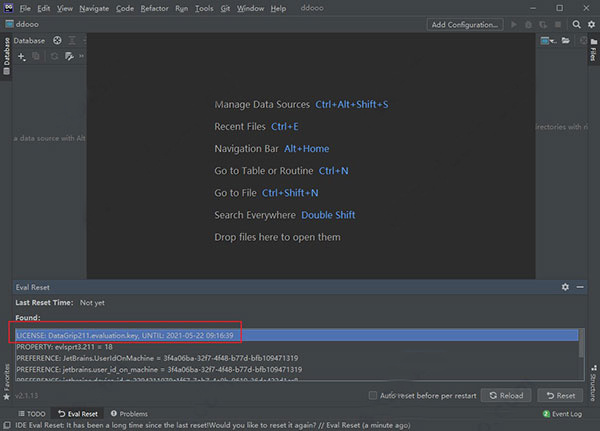Refresh the Database panel
The width and height of the screenshot is (600, 431).
(x=54, y=57)
